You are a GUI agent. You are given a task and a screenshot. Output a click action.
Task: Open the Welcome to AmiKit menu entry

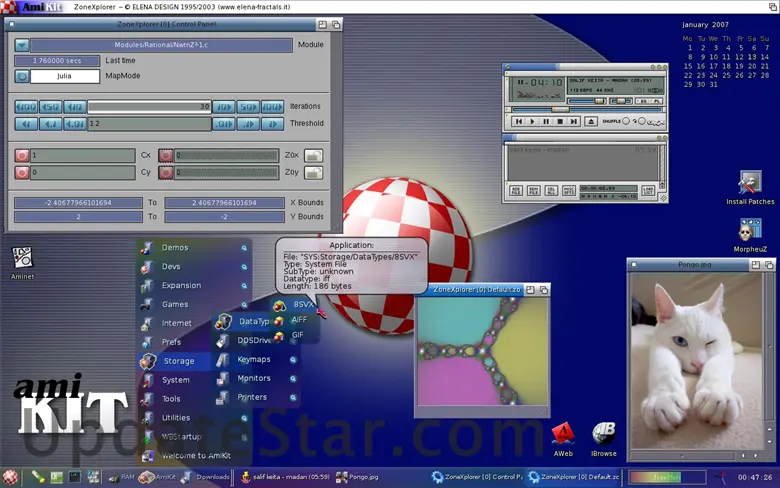coord(194,456)
